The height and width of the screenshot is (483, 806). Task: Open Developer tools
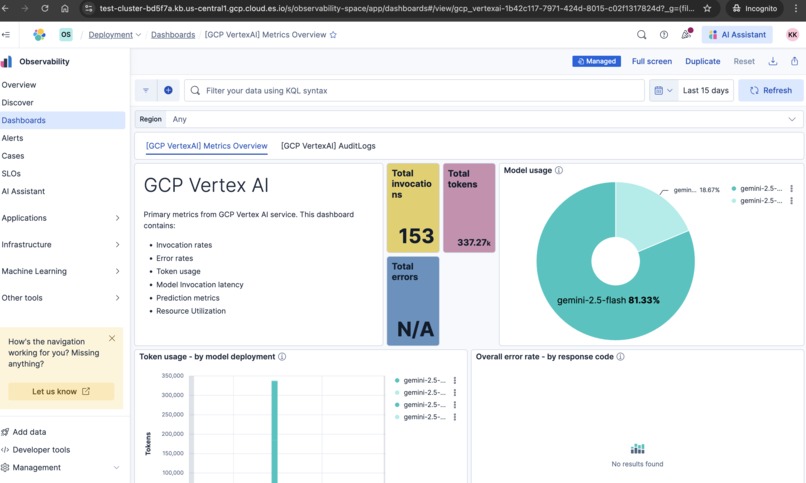[41, 450]
